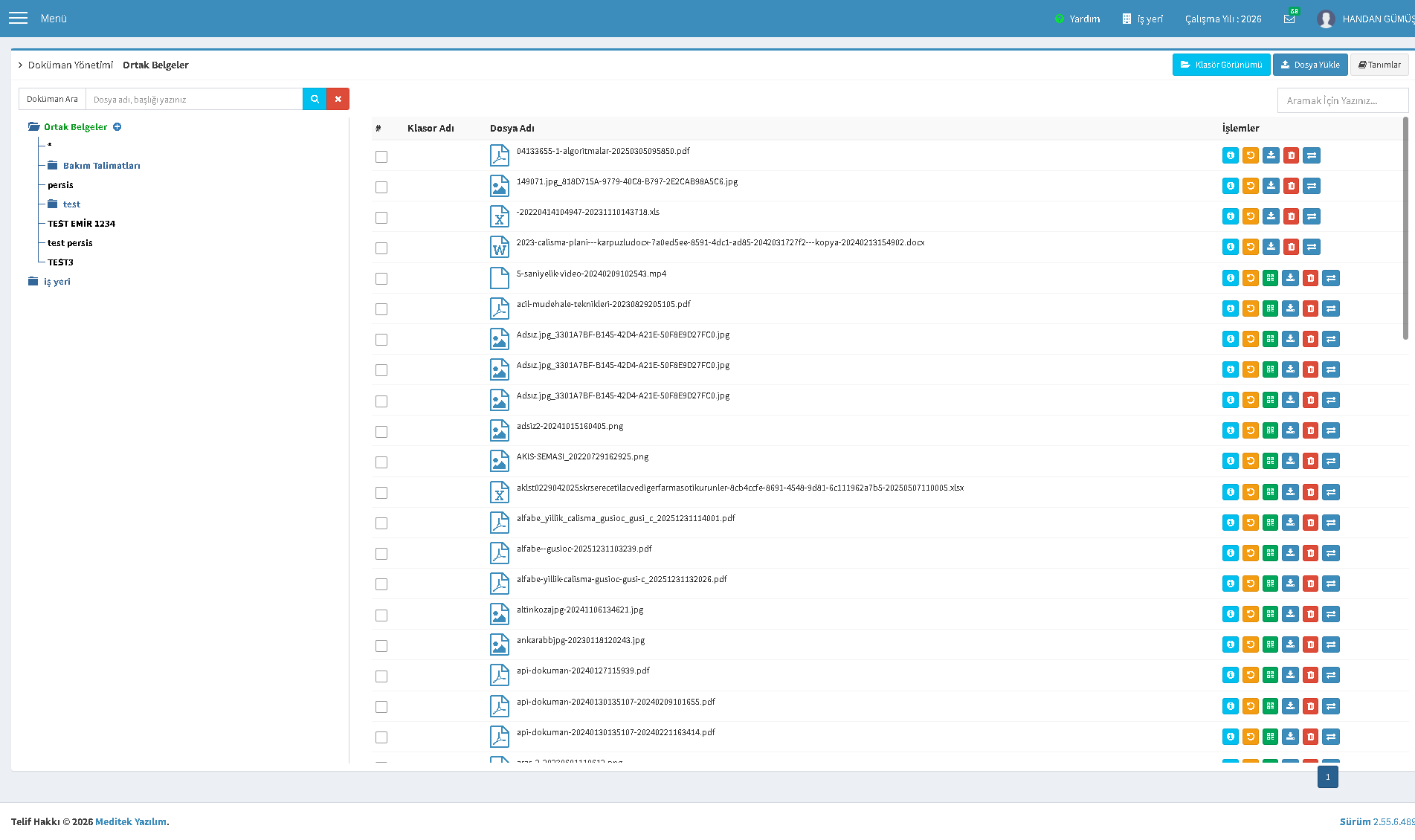Clear document search with red X button
Screen dimensions: 1415x840
tap(338, 99)
